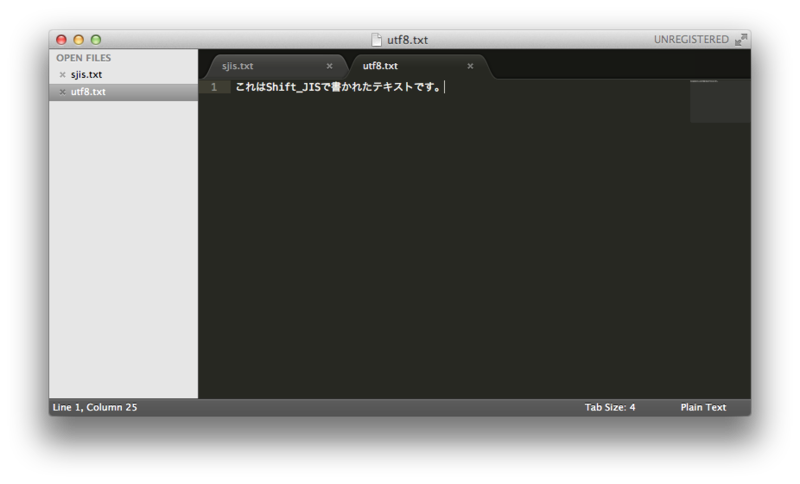The width and height of the screenshot is (800, 484).
Task: Zoom the window with the green button
Action: [x=96, y=39]
